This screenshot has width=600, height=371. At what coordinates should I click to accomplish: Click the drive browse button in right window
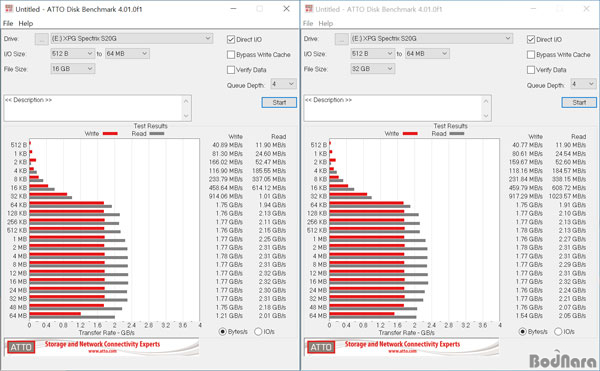point(341,39)
